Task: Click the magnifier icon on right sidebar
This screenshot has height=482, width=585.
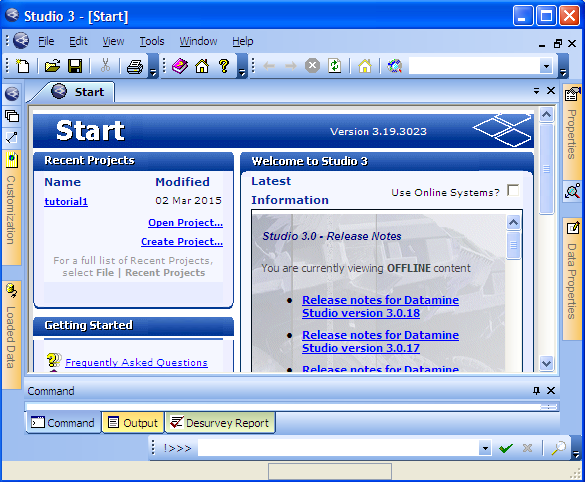Action: [x=572, y=191]
